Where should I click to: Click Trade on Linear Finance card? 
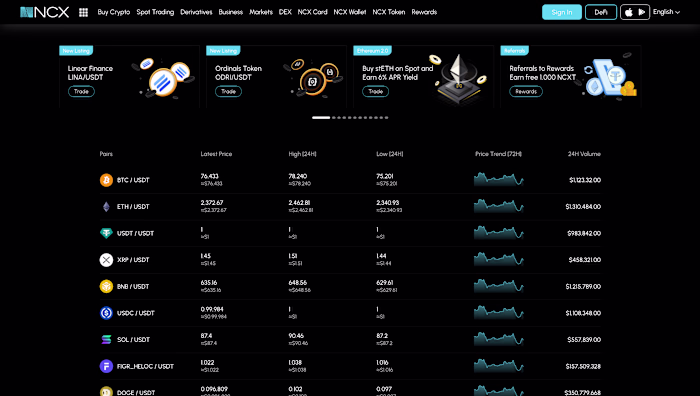coord(81,92)
